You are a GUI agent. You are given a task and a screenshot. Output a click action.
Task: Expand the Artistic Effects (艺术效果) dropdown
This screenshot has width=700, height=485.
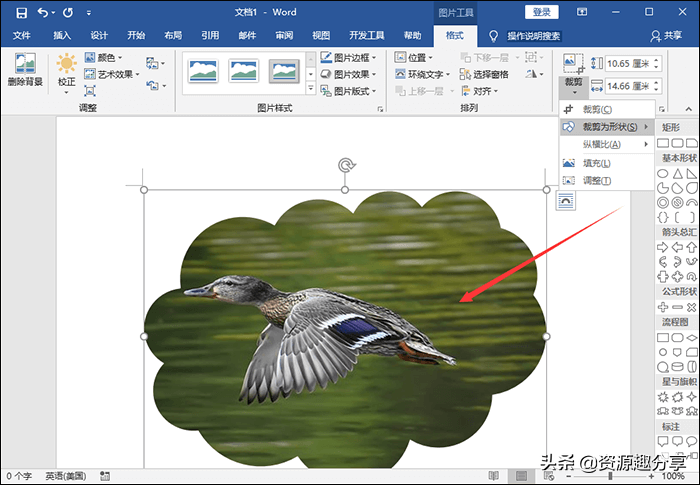pyautogui.click(x=115, y=74)
